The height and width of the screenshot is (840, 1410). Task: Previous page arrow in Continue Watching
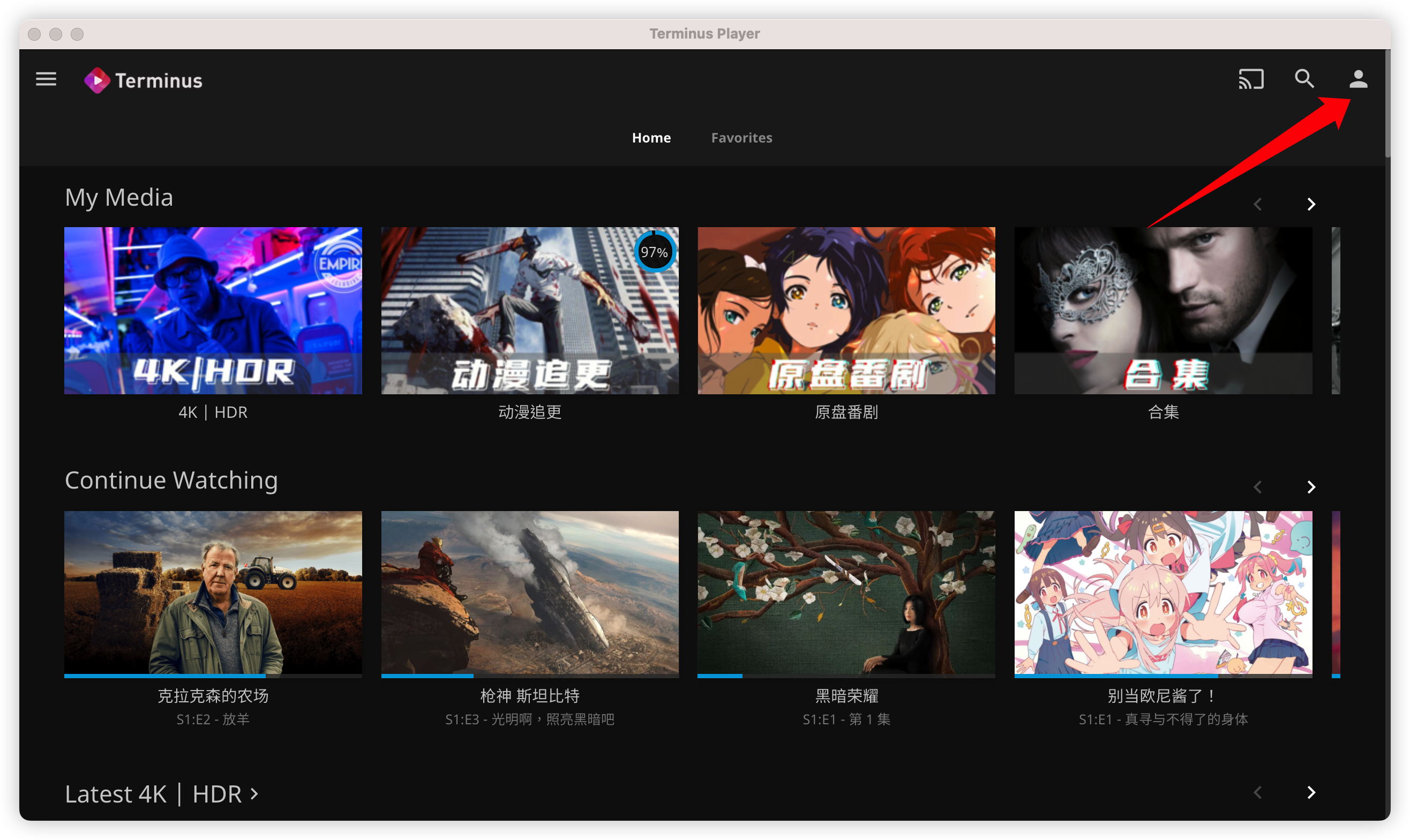[1258, 487]
